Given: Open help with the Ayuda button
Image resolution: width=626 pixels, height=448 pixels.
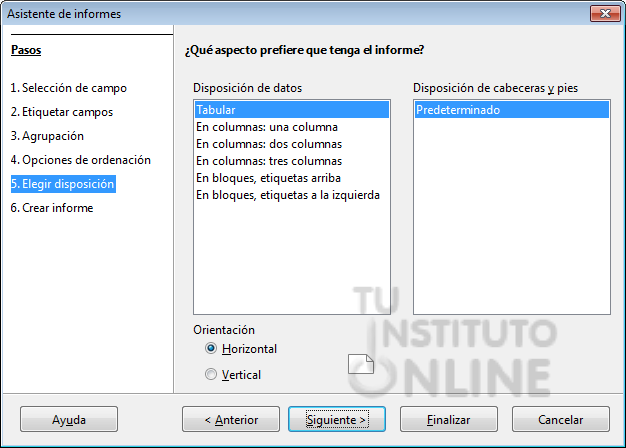Looking at the screenshot, I should click(x=69, y=419).
